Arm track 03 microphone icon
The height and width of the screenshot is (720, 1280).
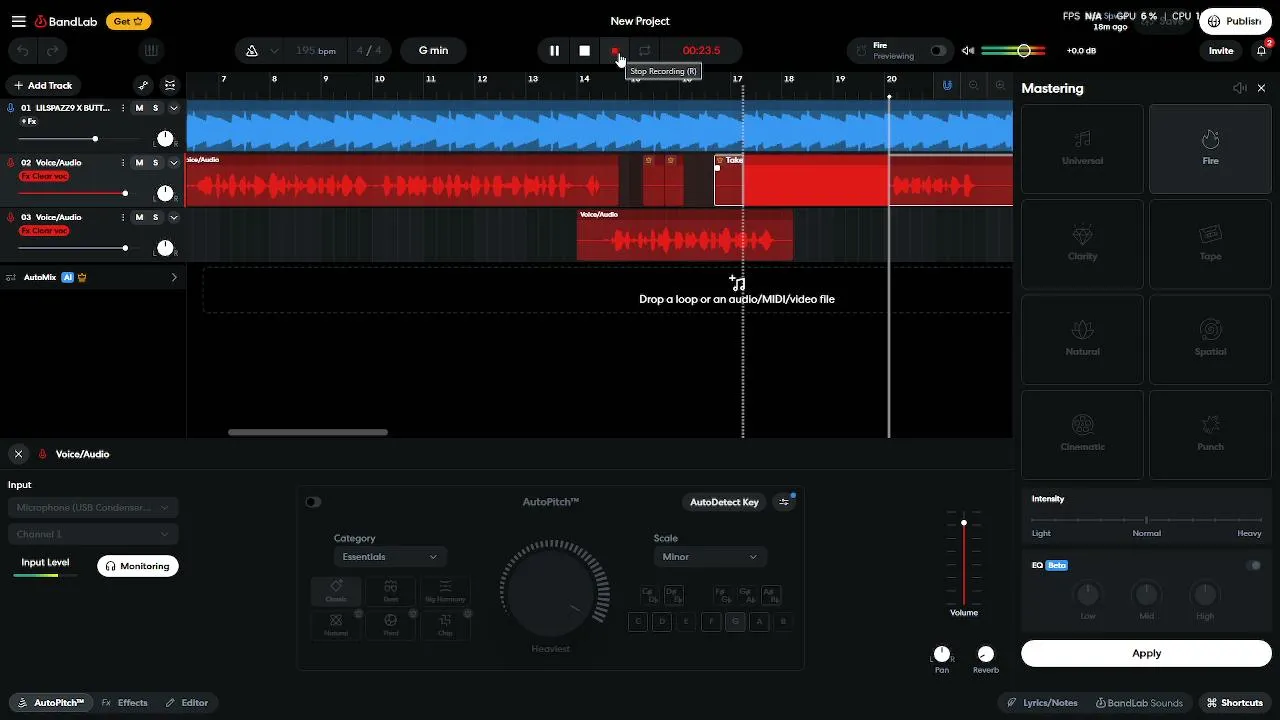[11, 217]
